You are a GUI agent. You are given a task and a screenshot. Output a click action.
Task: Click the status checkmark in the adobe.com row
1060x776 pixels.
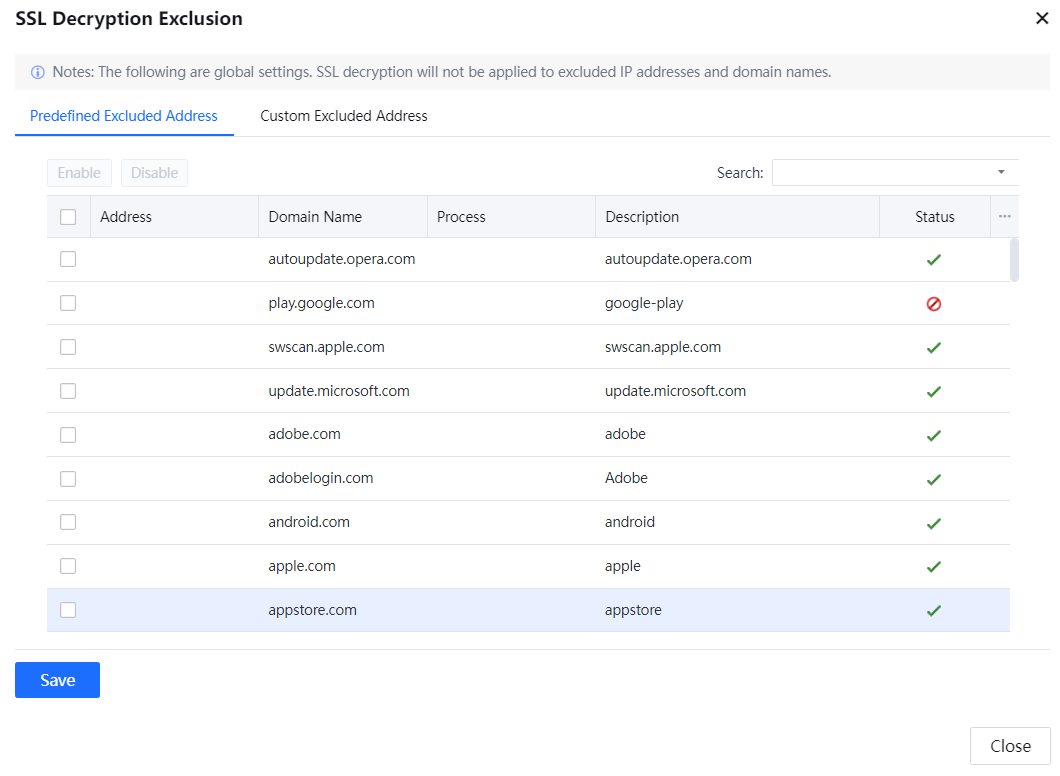tap(934, 436)
